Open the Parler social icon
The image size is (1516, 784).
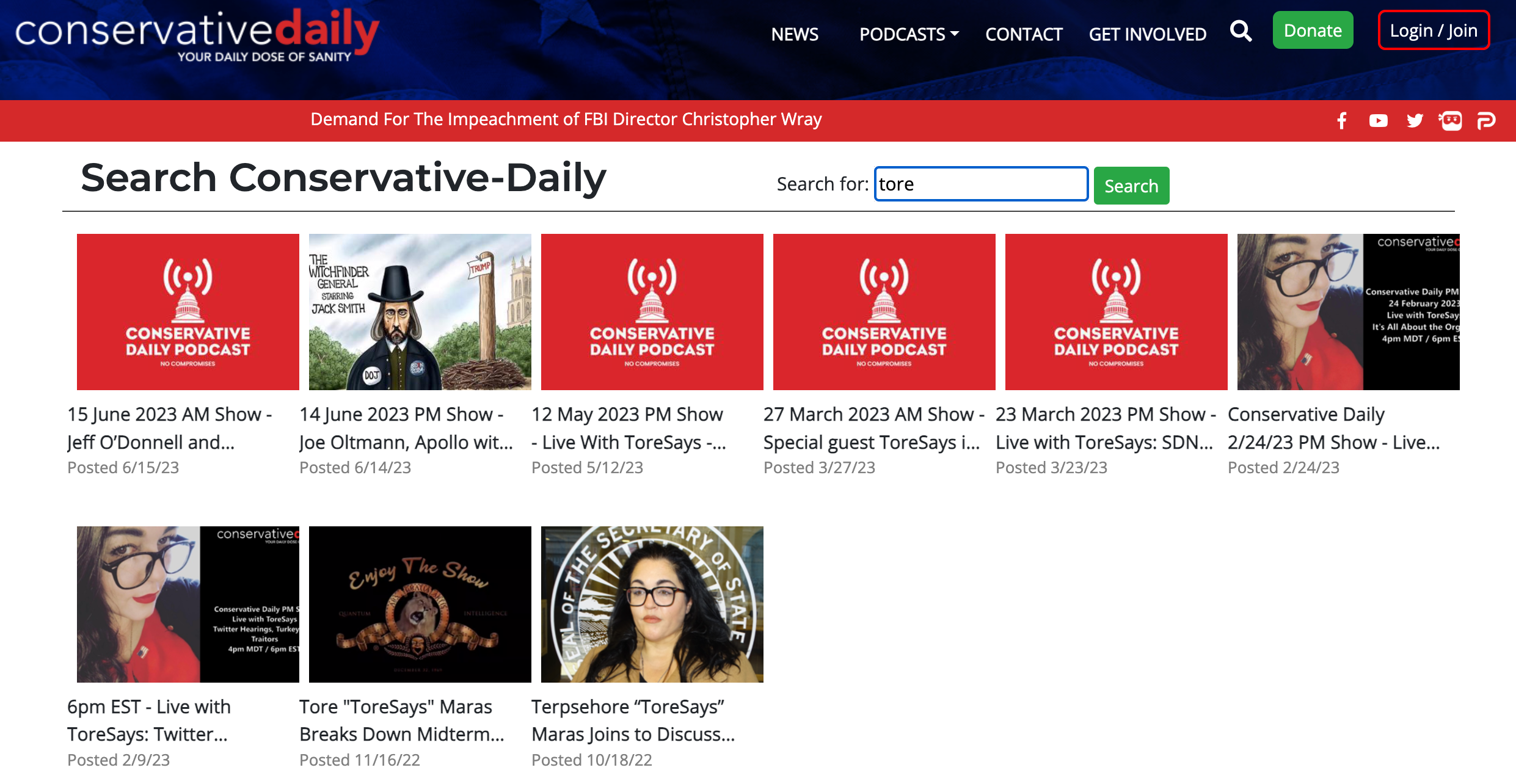[1486, 120]
